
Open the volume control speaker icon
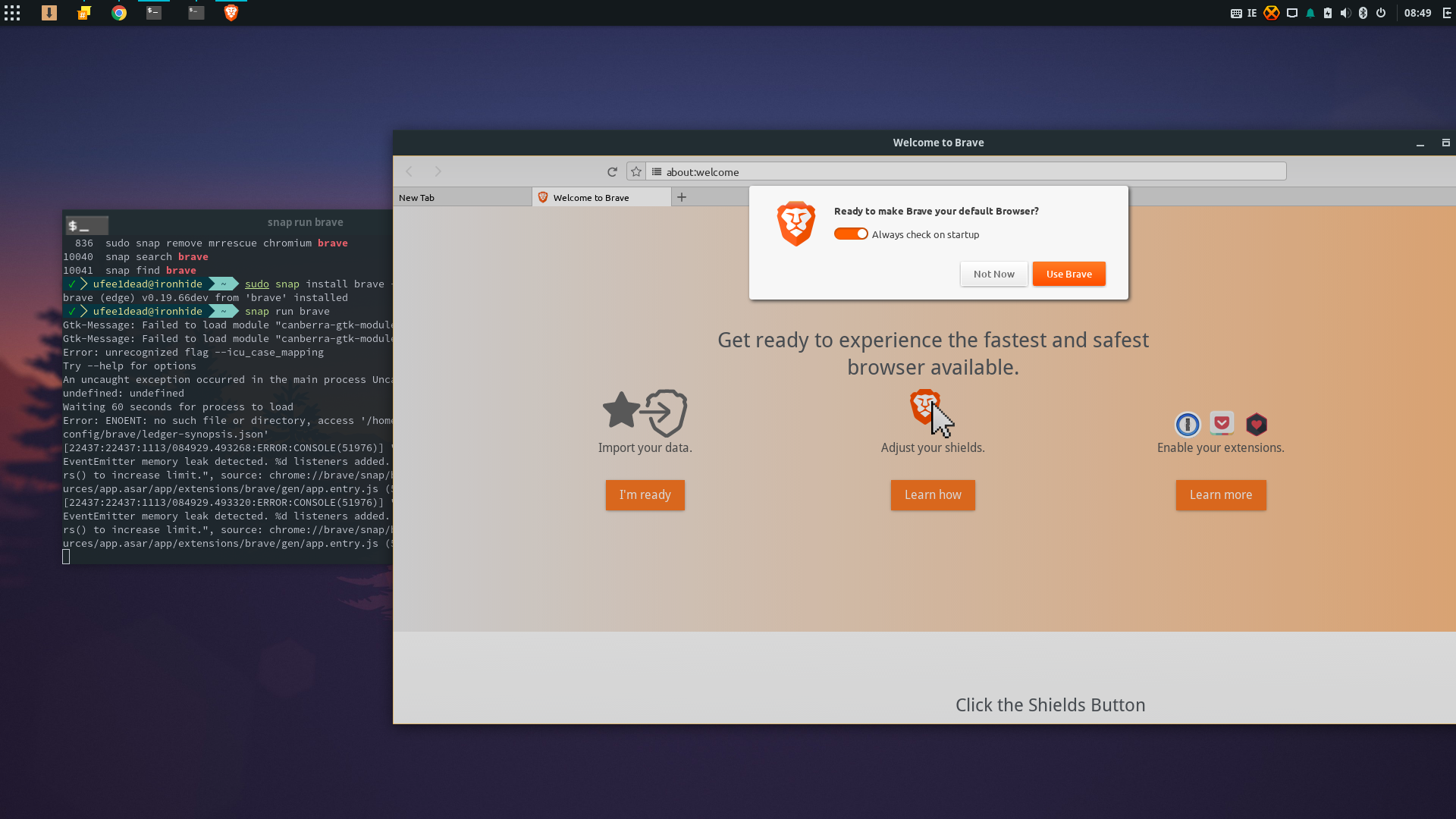coord(1345,13)
